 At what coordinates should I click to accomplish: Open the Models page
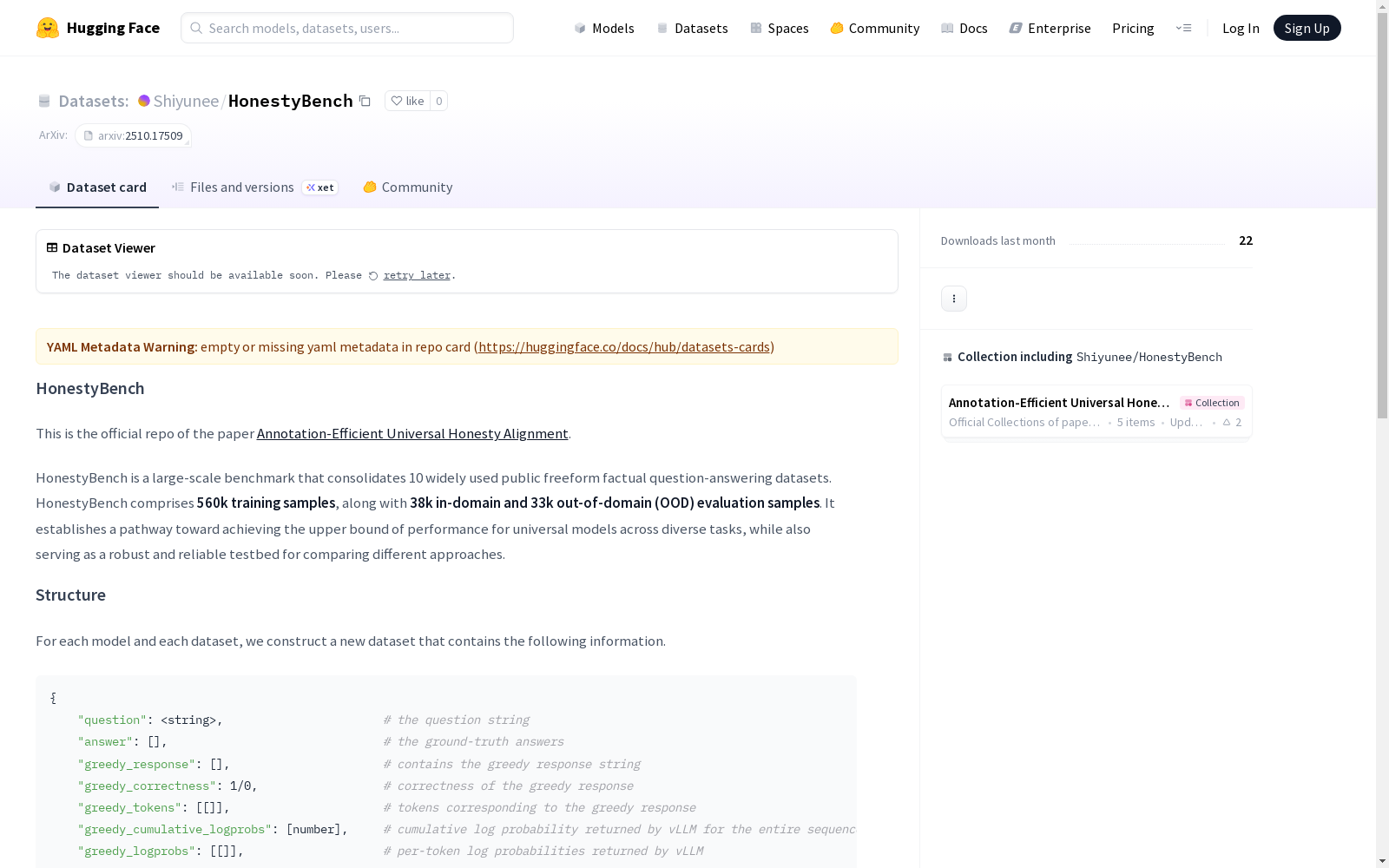604,28
